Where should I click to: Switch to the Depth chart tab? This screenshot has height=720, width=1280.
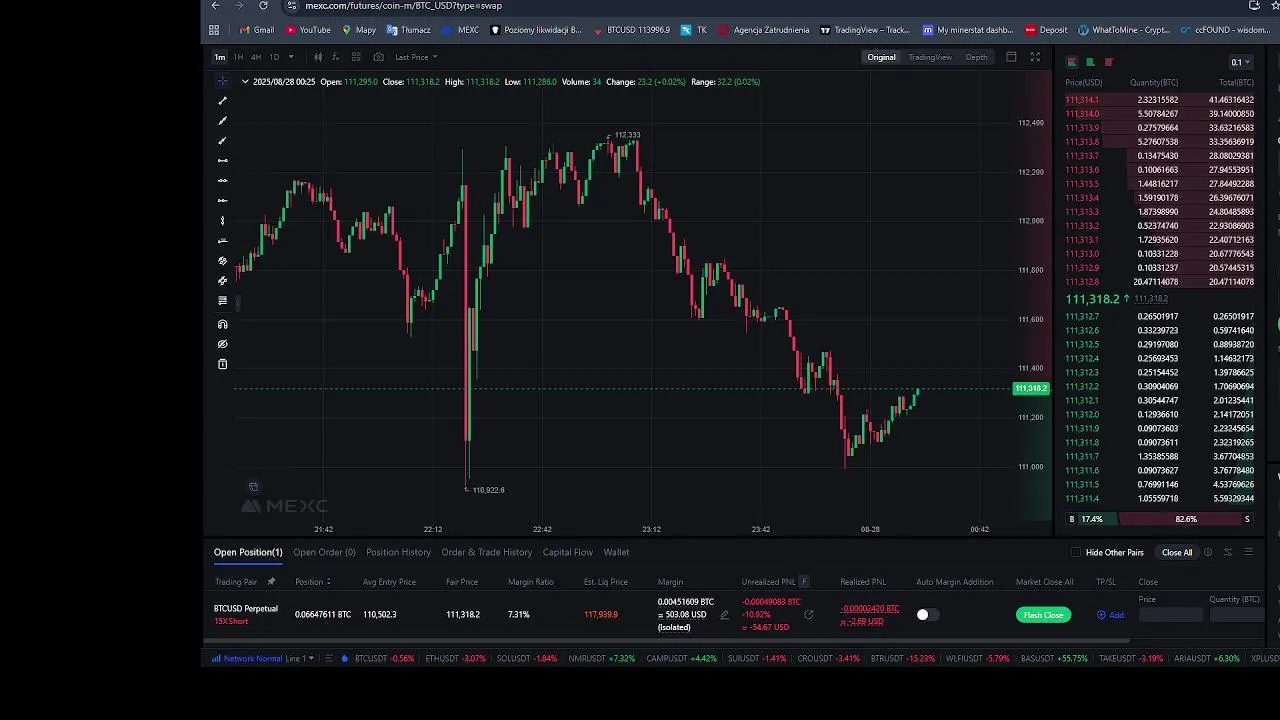[976, 57]
